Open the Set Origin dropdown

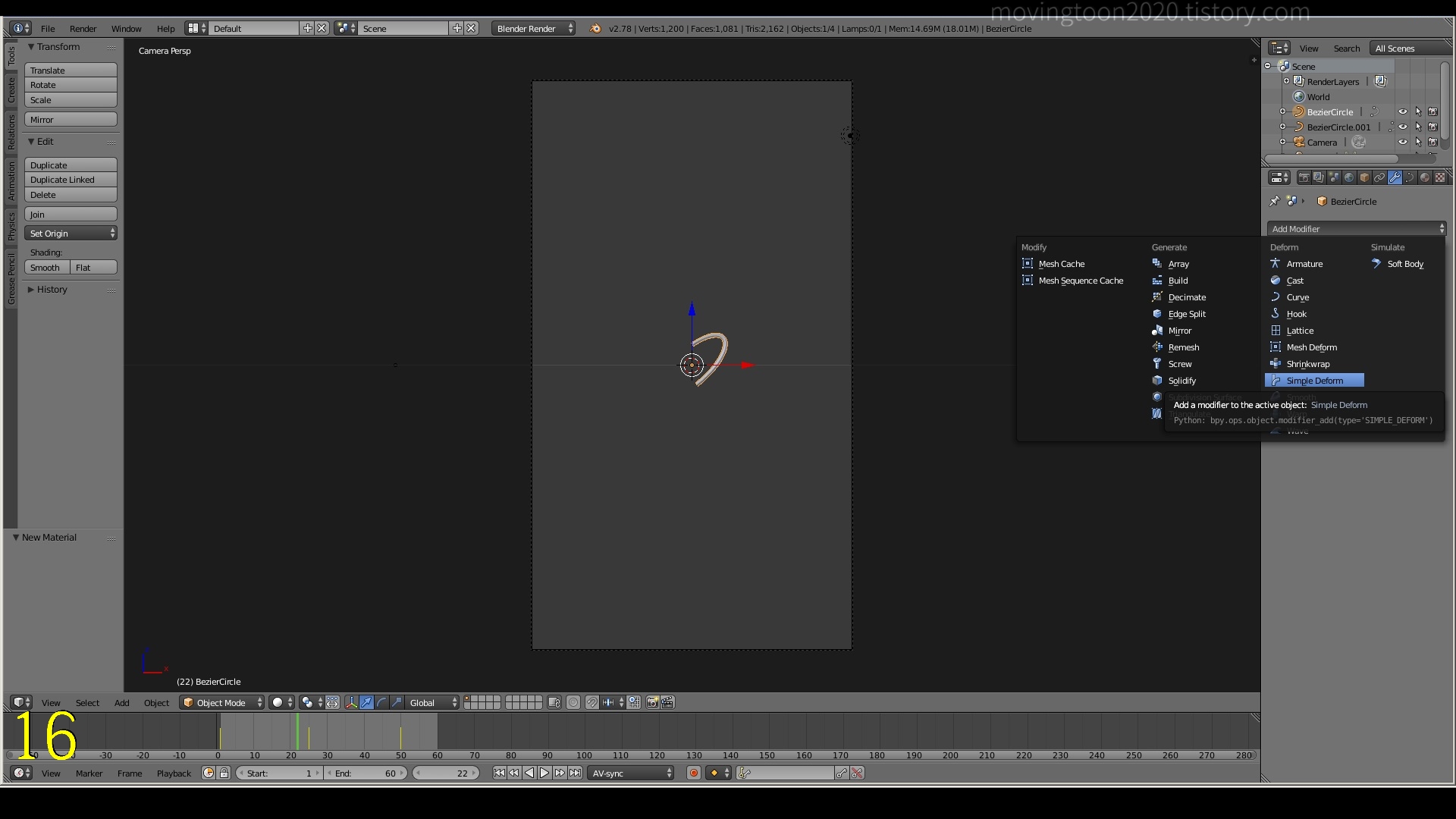71,233
